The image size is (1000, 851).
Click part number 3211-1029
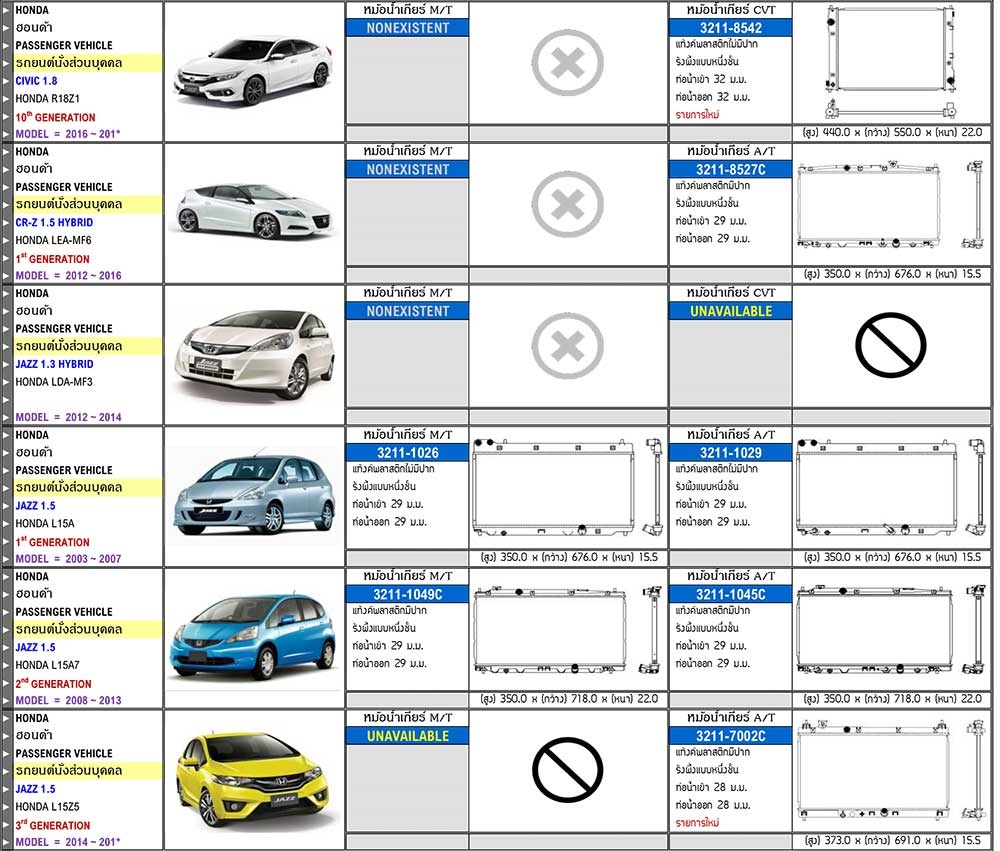coord(731,453)
